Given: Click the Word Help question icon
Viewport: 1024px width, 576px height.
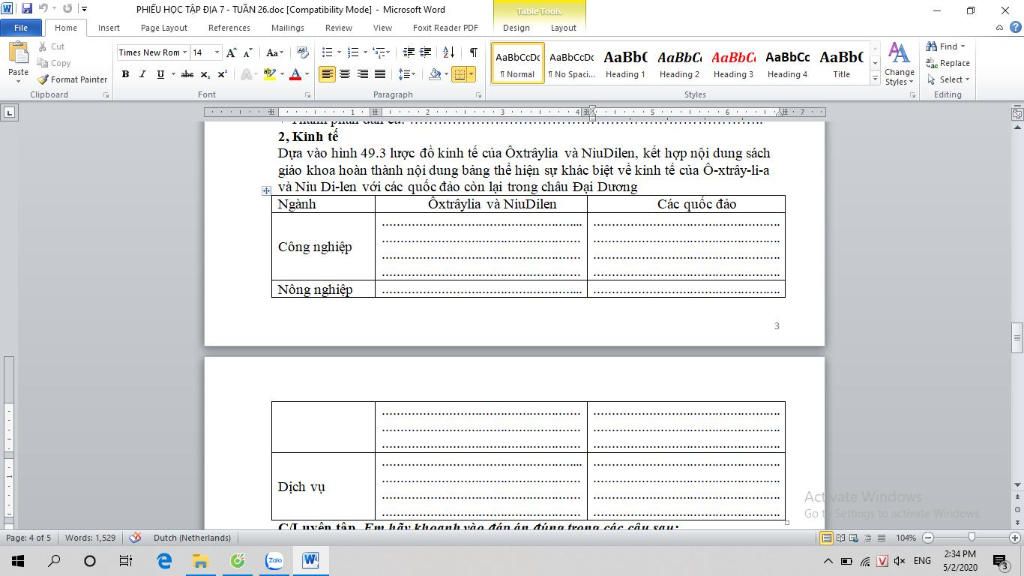Looking at the screenshot, I should pos(1016,27).
